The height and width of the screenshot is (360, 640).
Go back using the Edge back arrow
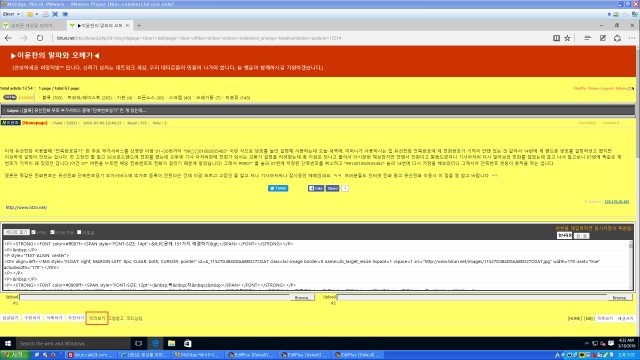(8, 38)
